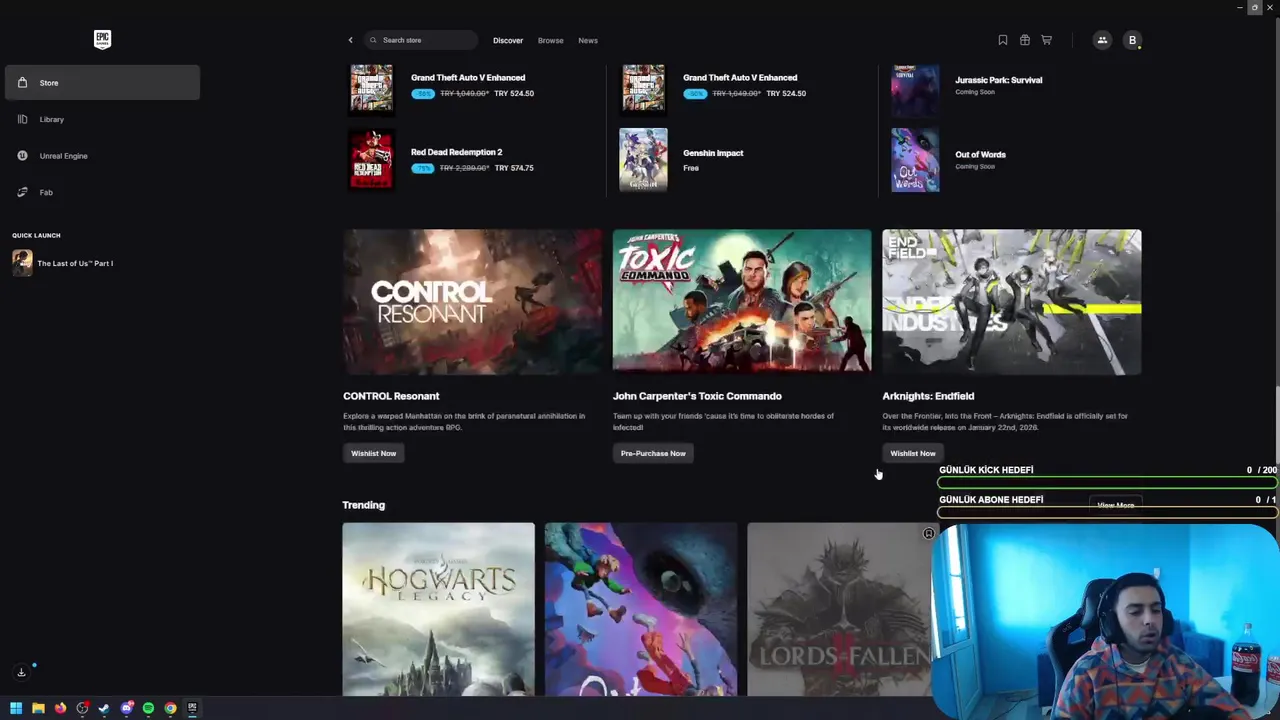Open Hogwarts Legacy trending card
The height and width of the screenshot is (720, 1280).
click(438, 609)
